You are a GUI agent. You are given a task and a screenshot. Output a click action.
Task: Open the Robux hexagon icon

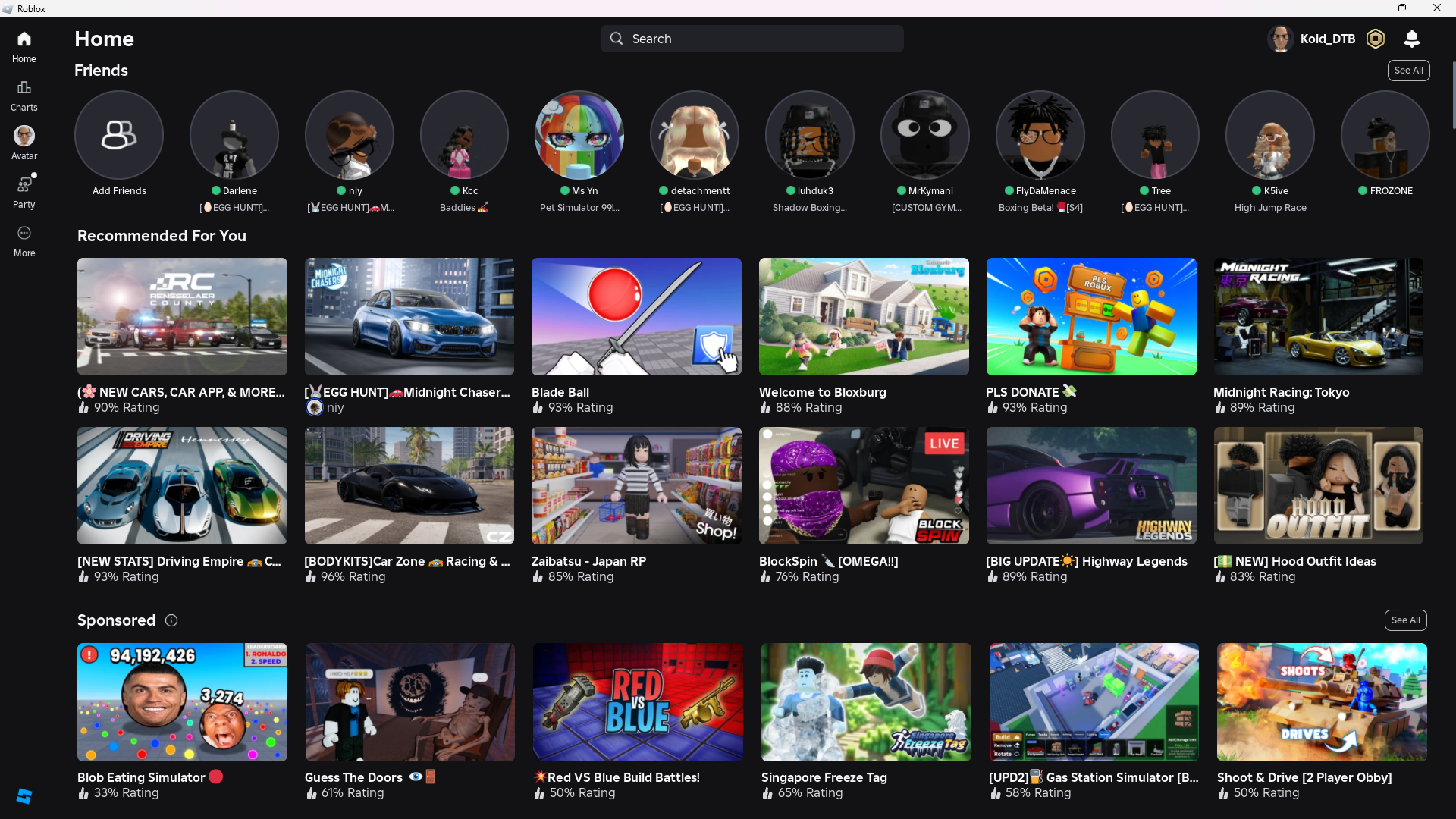pos(1375,39)
